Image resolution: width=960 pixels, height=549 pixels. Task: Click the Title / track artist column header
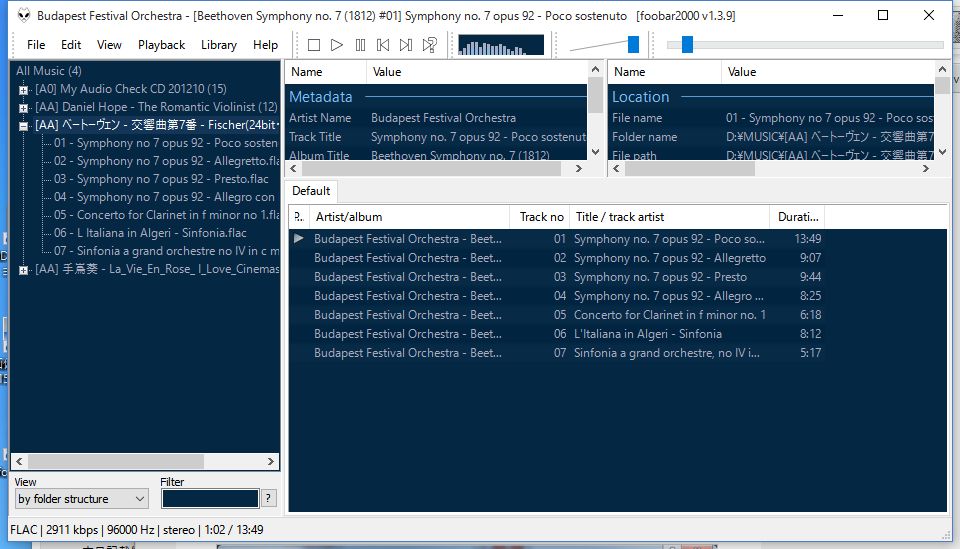click(x=669, y=217)
